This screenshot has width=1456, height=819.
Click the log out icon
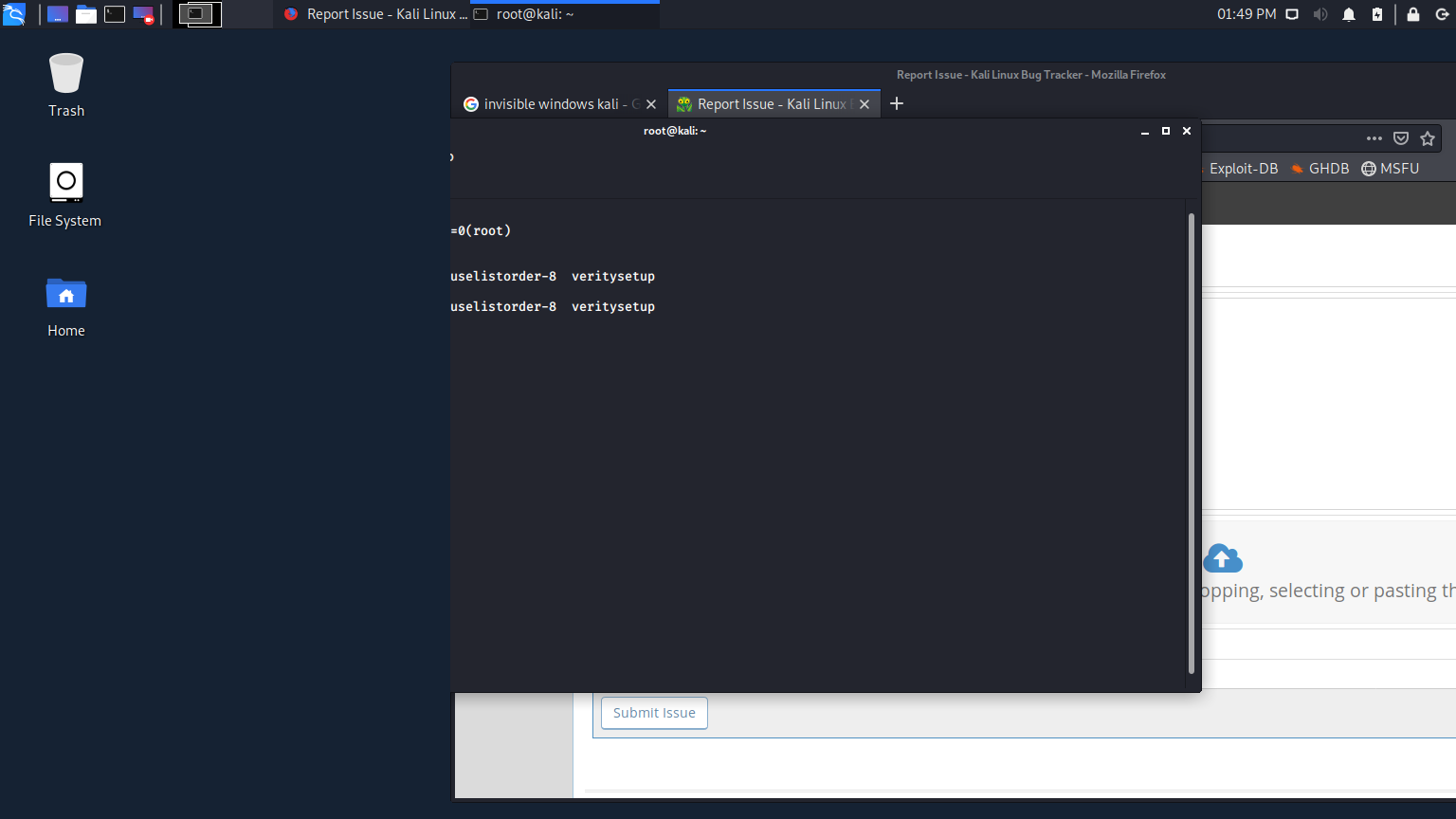[1442, 14]
